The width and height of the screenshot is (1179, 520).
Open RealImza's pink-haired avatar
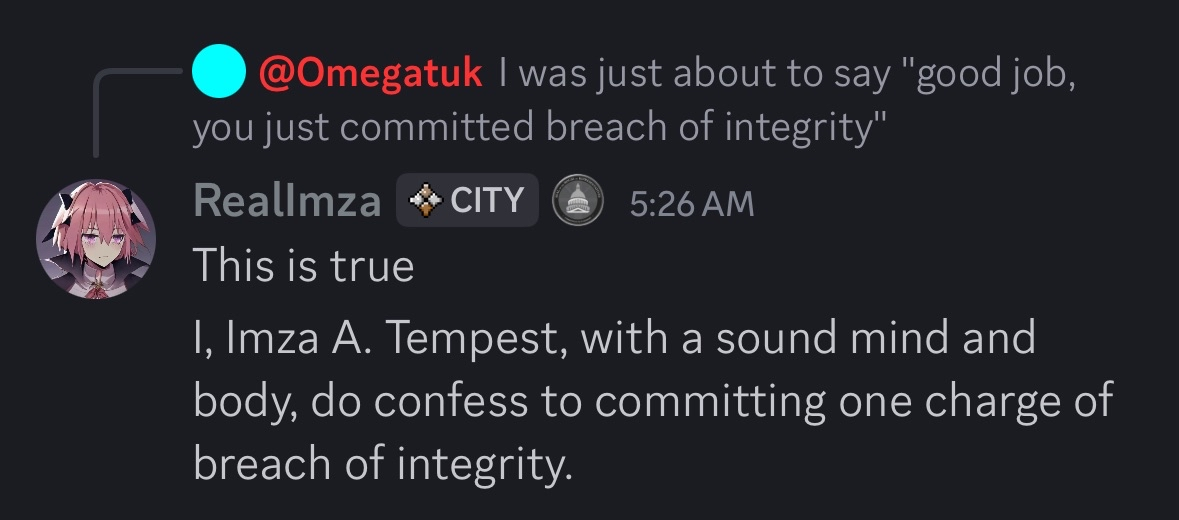point(96,239)
